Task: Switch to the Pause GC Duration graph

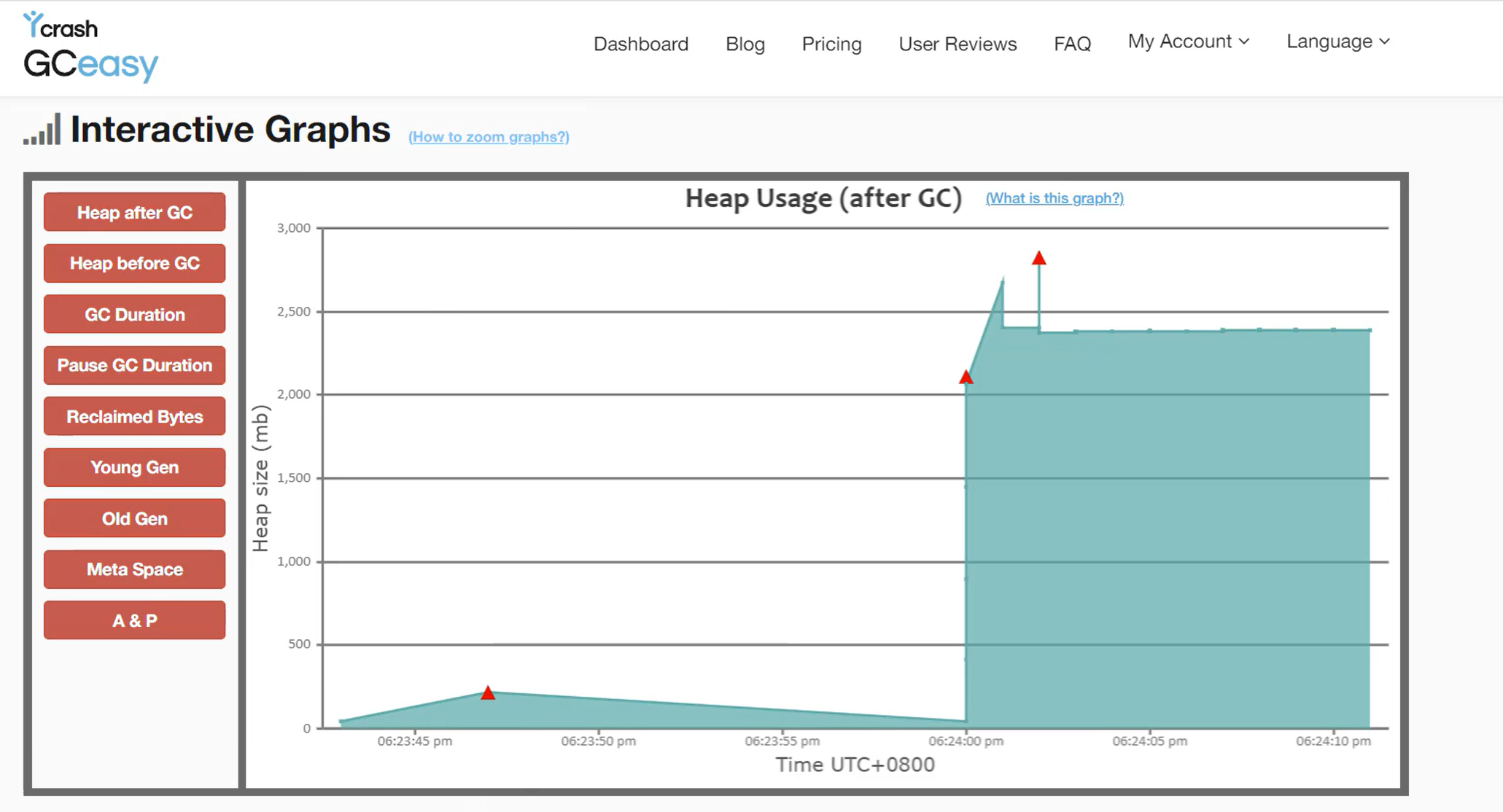Action: (x=135, y=365)
